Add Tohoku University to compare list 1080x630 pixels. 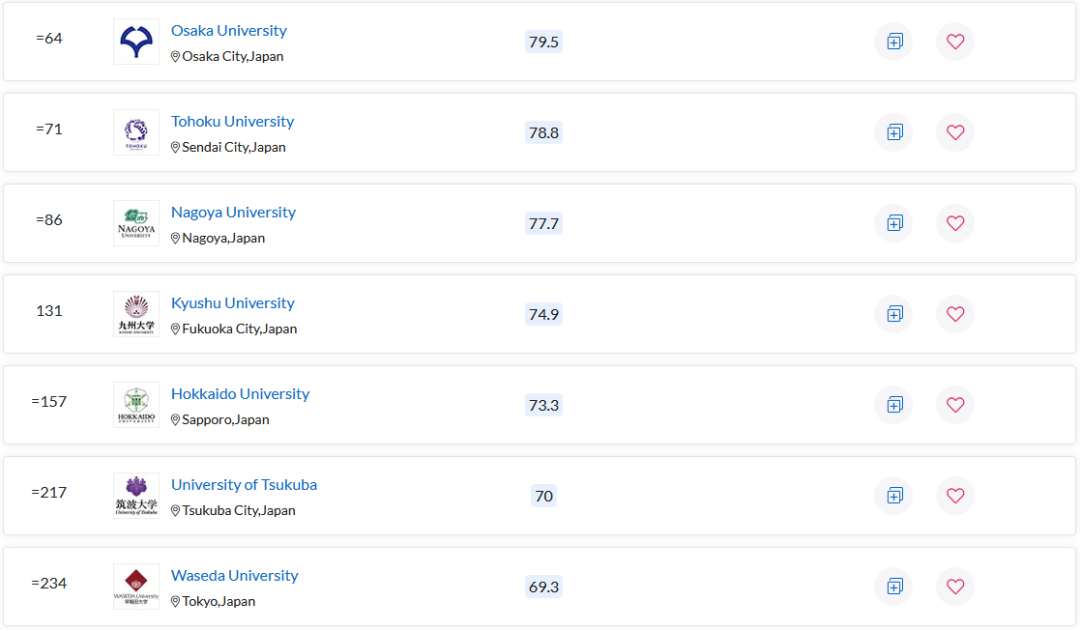(893, 132)
